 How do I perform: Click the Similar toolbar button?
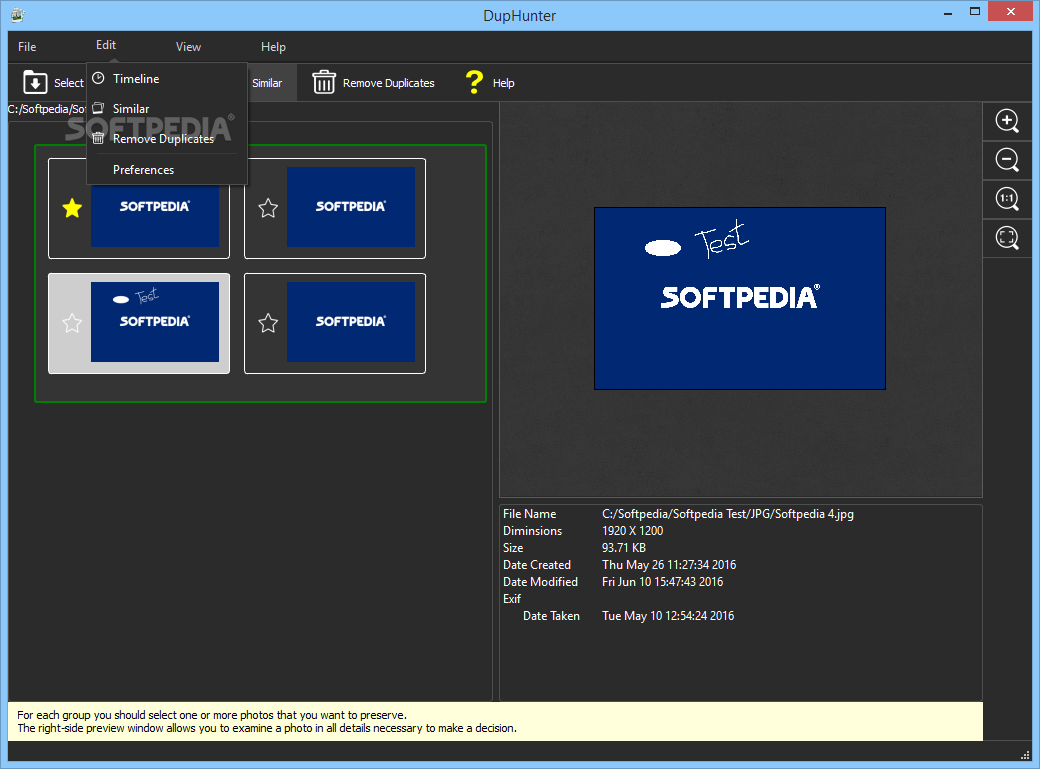(x=267, y=83)
